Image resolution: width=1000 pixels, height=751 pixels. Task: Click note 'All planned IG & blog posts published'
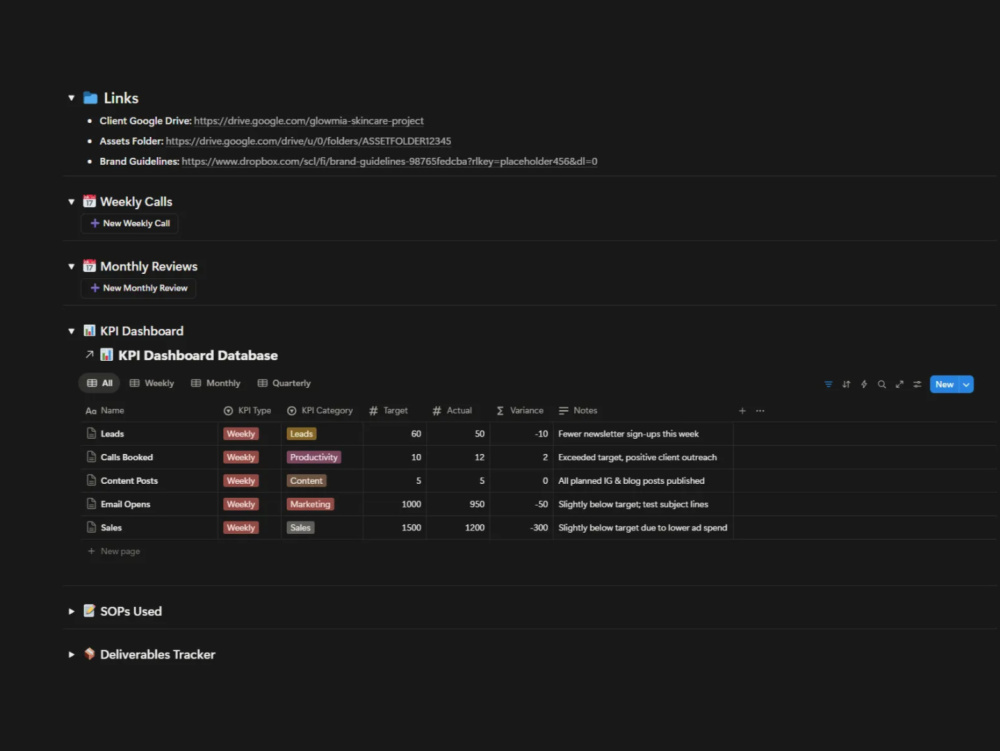pos(631,481)
